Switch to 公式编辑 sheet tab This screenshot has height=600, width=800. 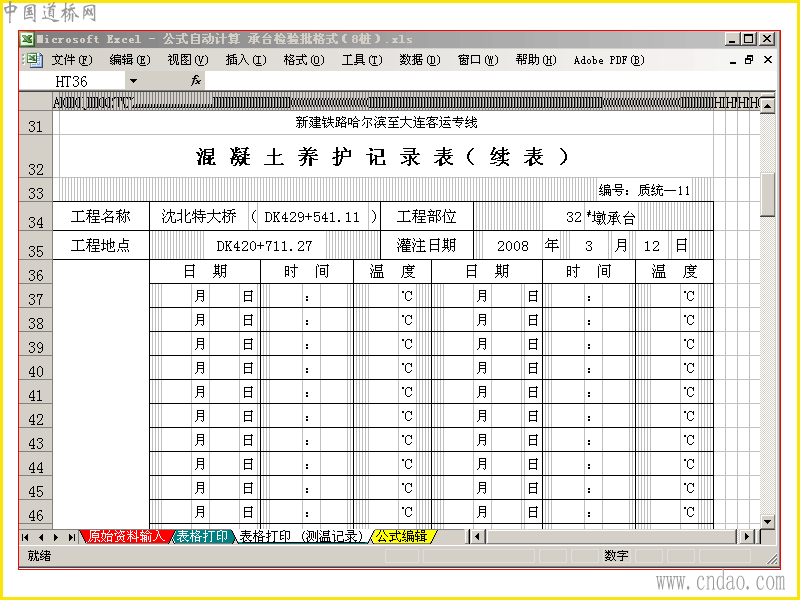click(x=403, y=536)
